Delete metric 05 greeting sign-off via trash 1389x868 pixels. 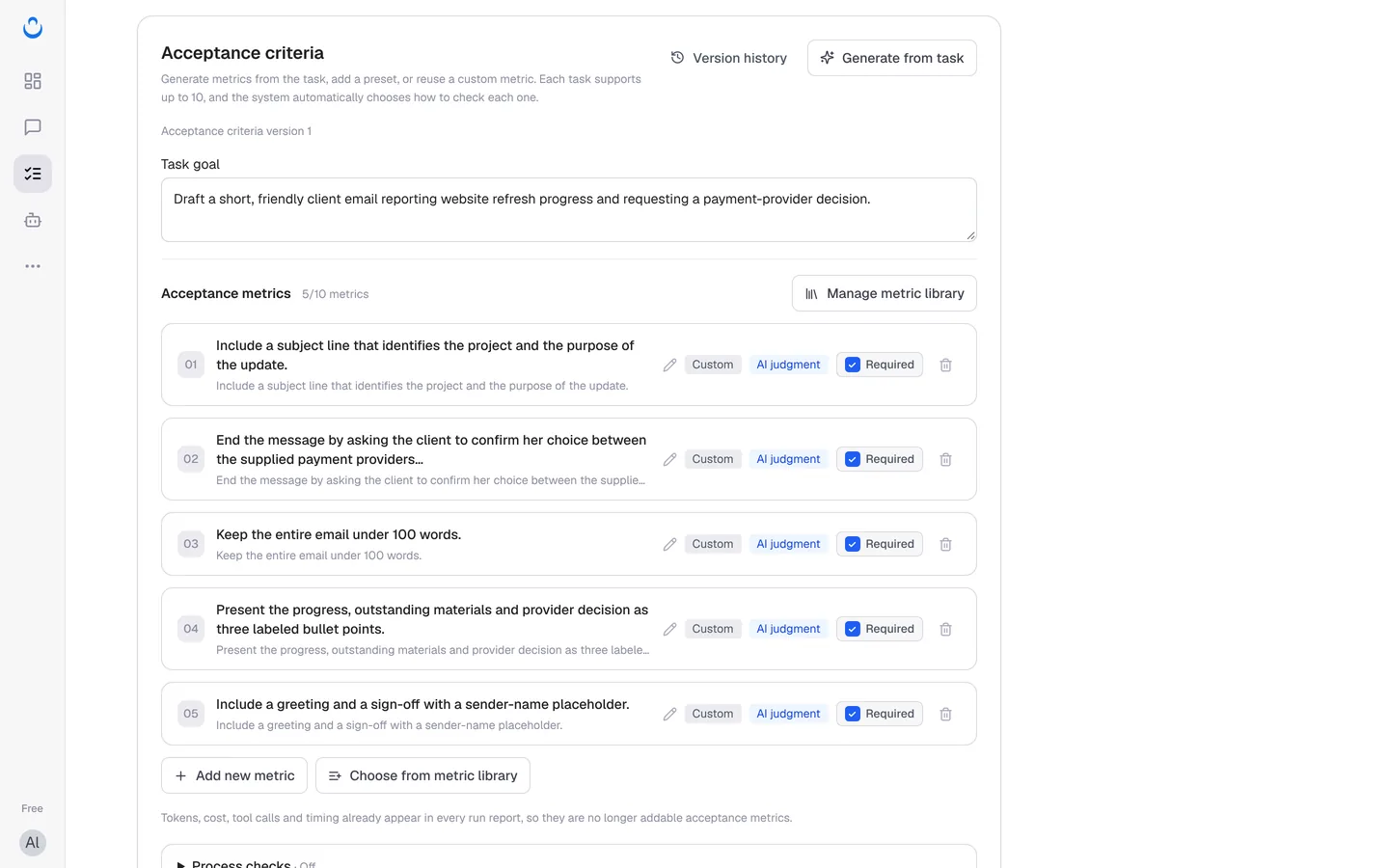945,714
